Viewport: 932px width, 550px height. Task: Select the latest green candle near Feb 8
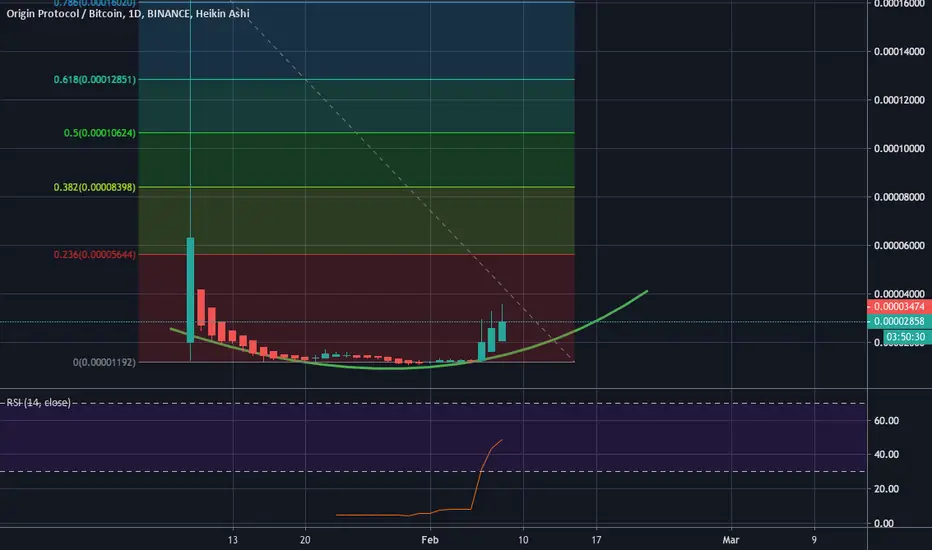tap(502, 331)
